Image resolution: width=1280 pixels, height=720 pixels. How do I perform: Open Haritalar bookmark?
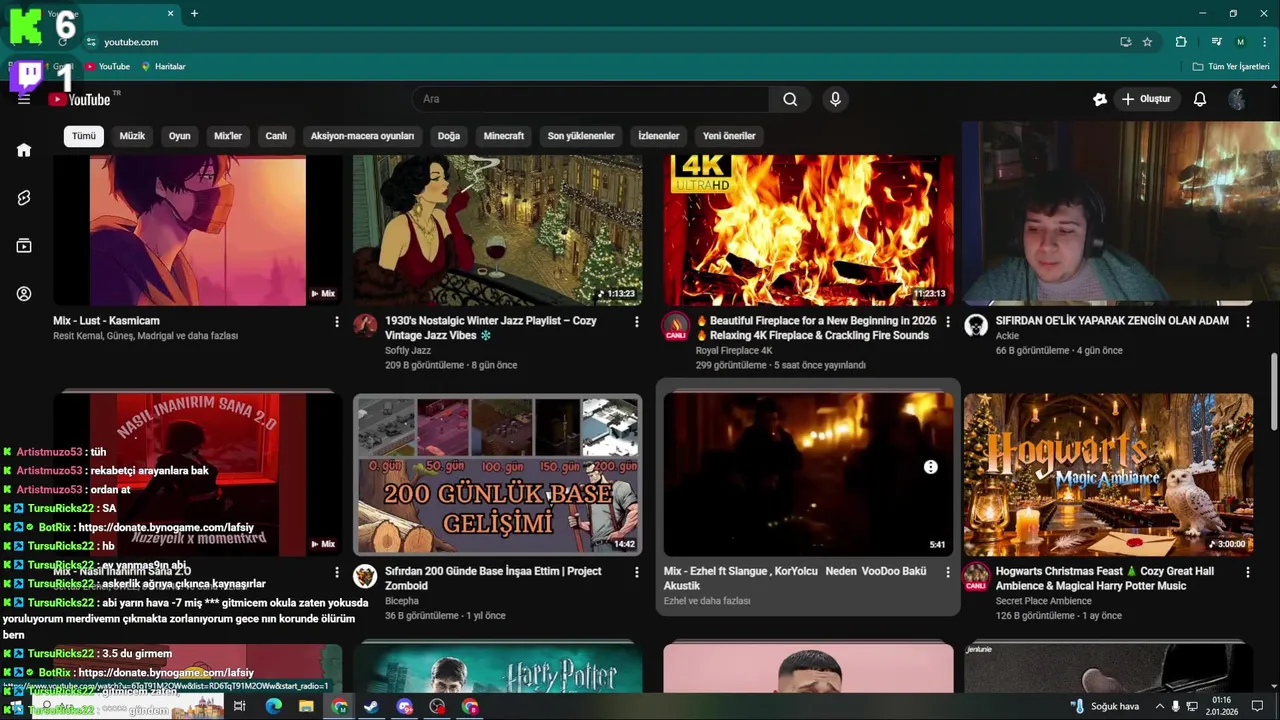(x=163, y=67)
